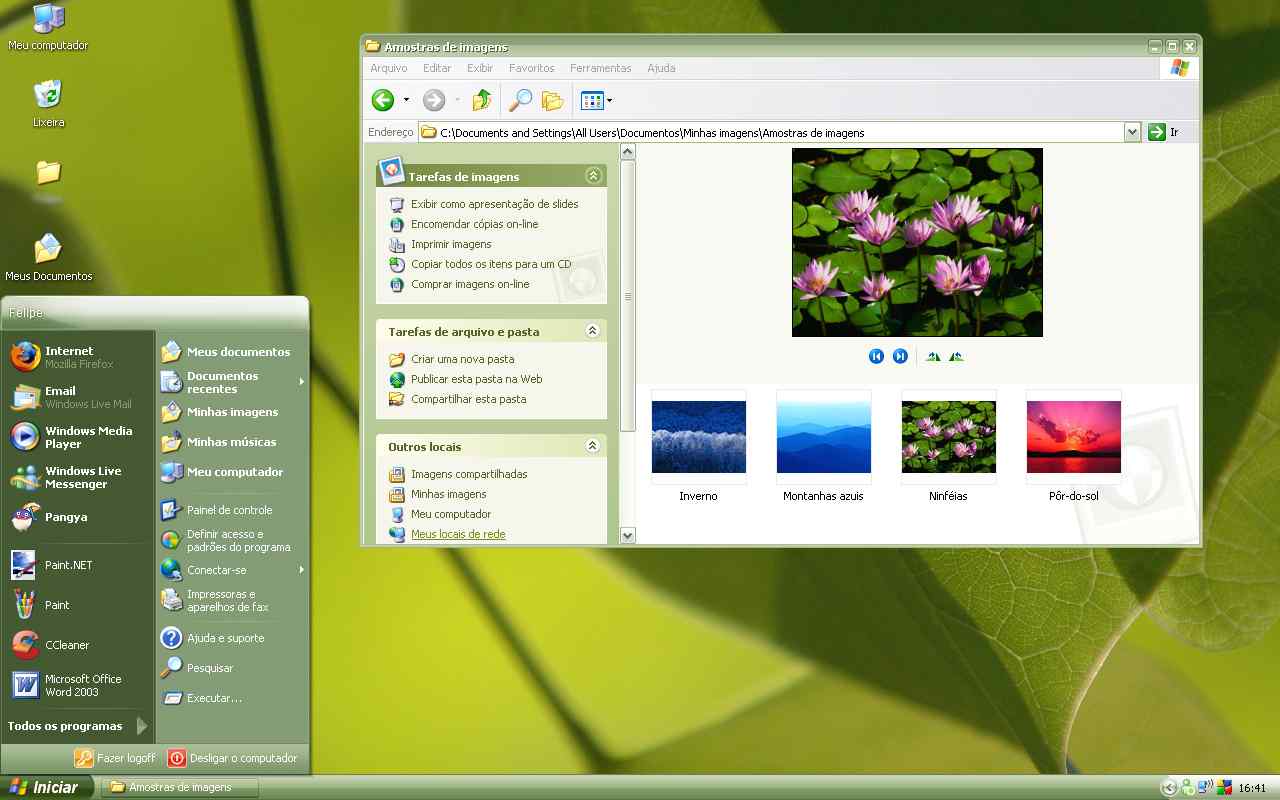Rotate the picture counterclockwise
The height and width of the screenshot is (800, 1280).
tap(956, 356)
